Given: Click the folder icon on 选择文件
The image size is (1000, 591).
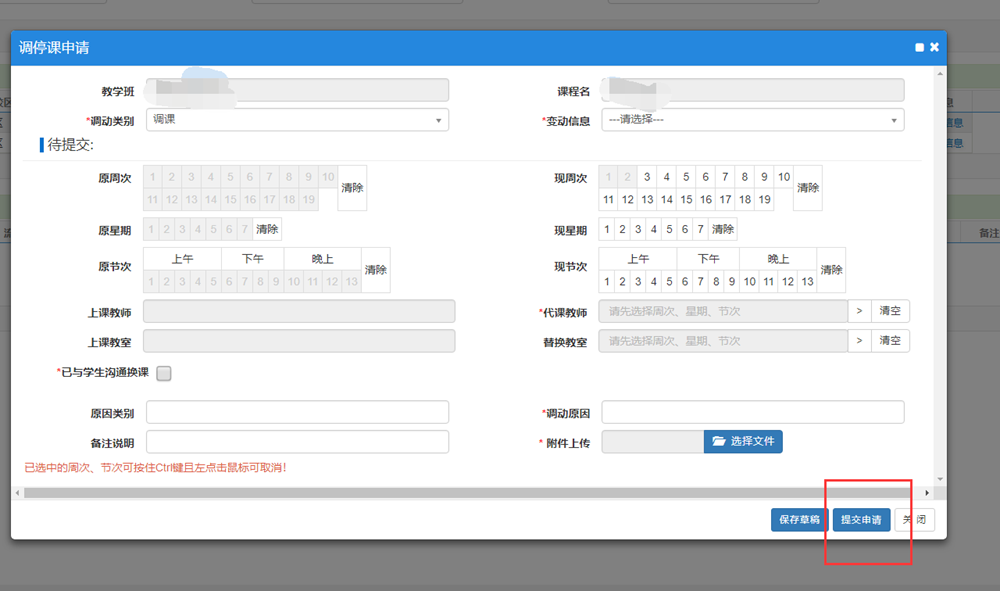Looking at the screenshot, I should click(719, 441).
